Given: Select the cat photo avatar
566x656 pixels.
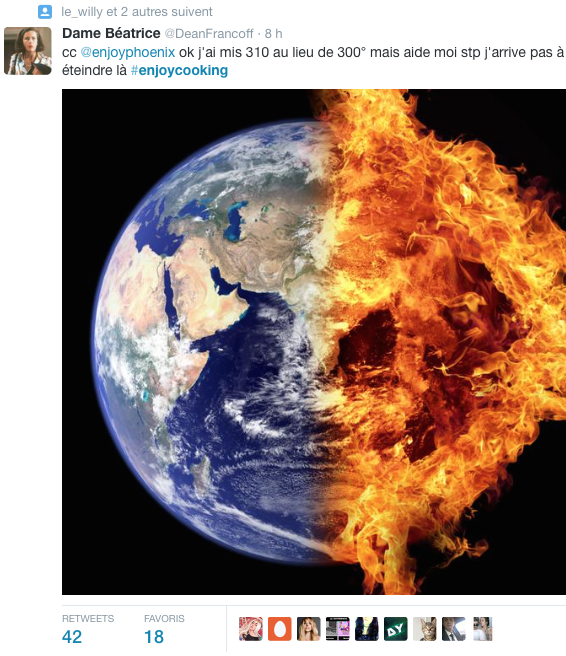Looking at the screenshot, I should (x=425, y=629).
